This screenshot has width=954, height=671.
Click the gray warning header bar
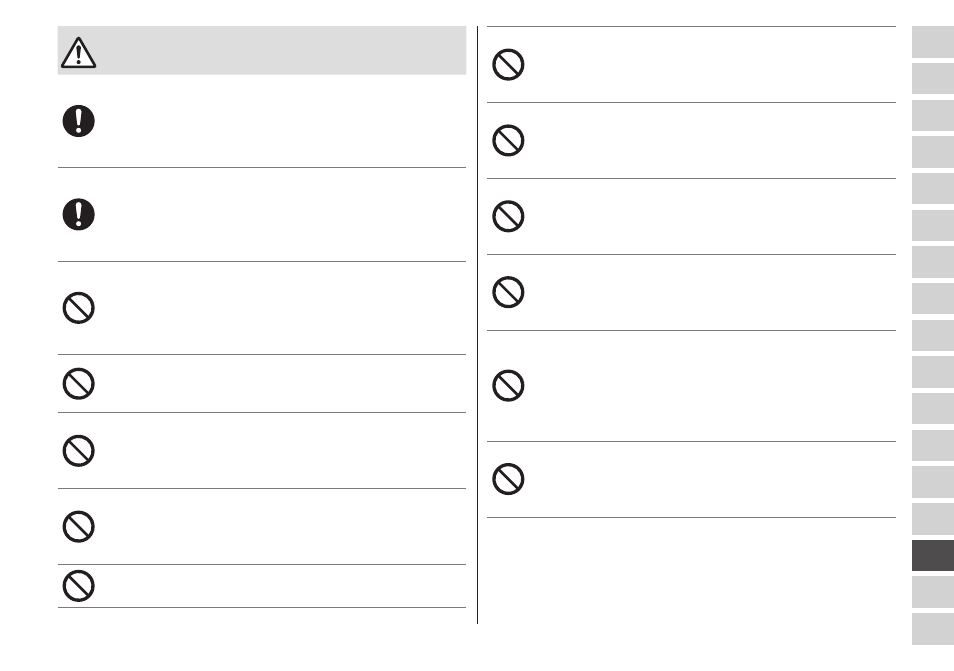(x=262, y=50)
